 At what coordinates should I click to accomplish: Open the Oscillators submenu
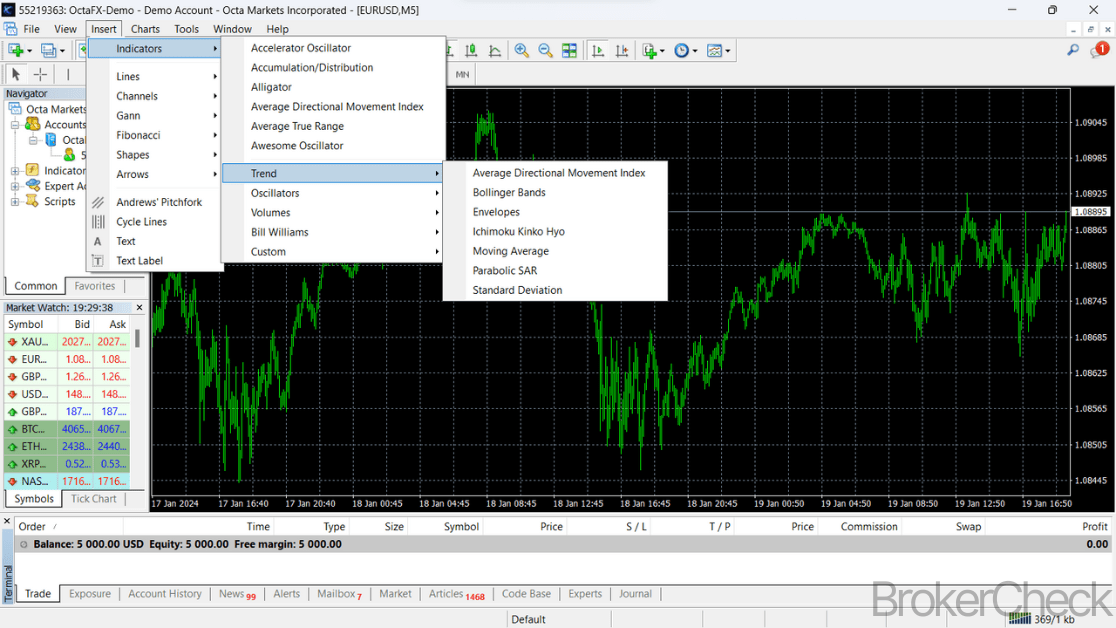tap(334, 193)
